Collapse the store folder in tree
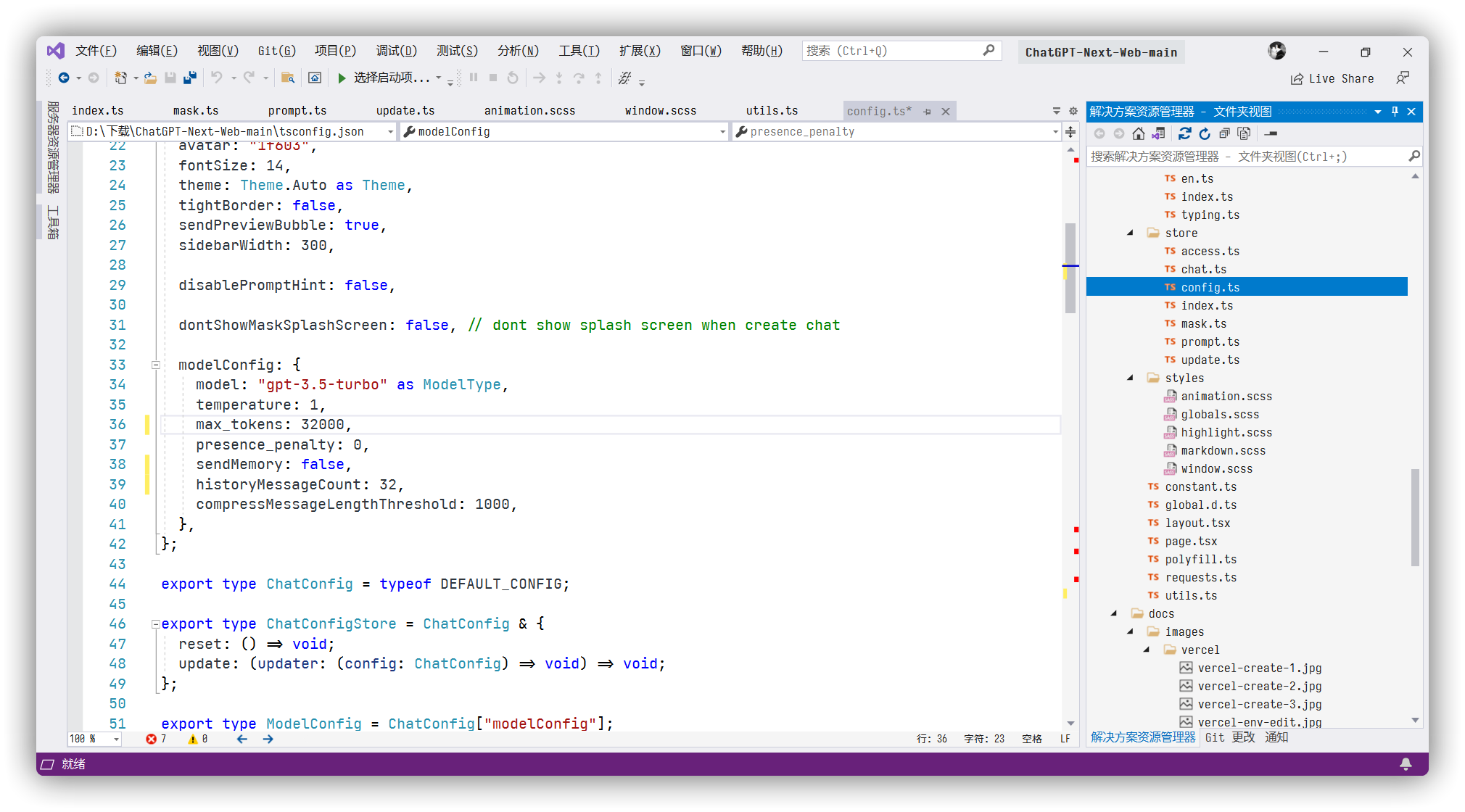 (x=1130, y=233)
